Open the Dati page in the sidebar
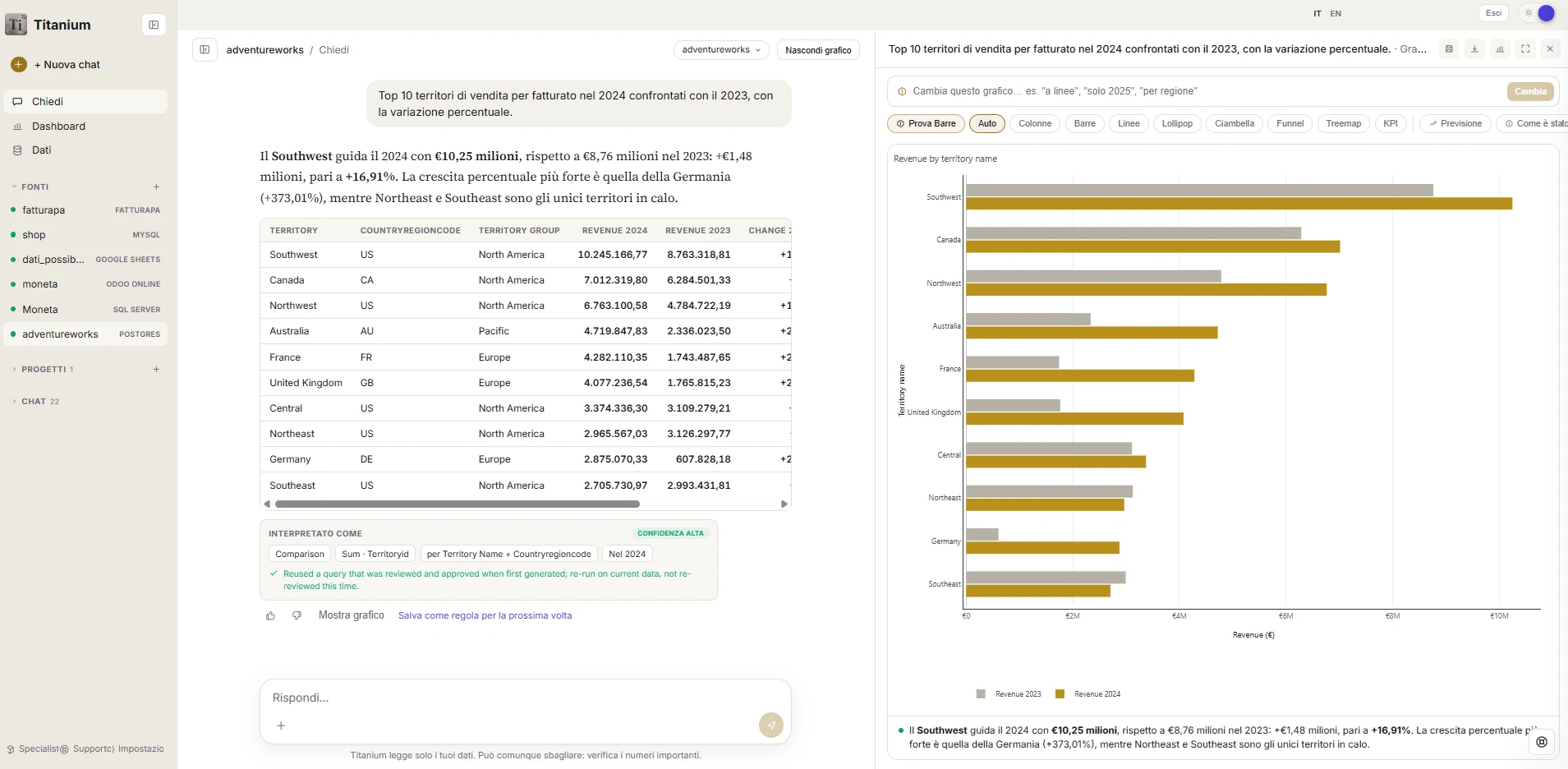This screenshot has width=1568, height=769. coord(85,150)
